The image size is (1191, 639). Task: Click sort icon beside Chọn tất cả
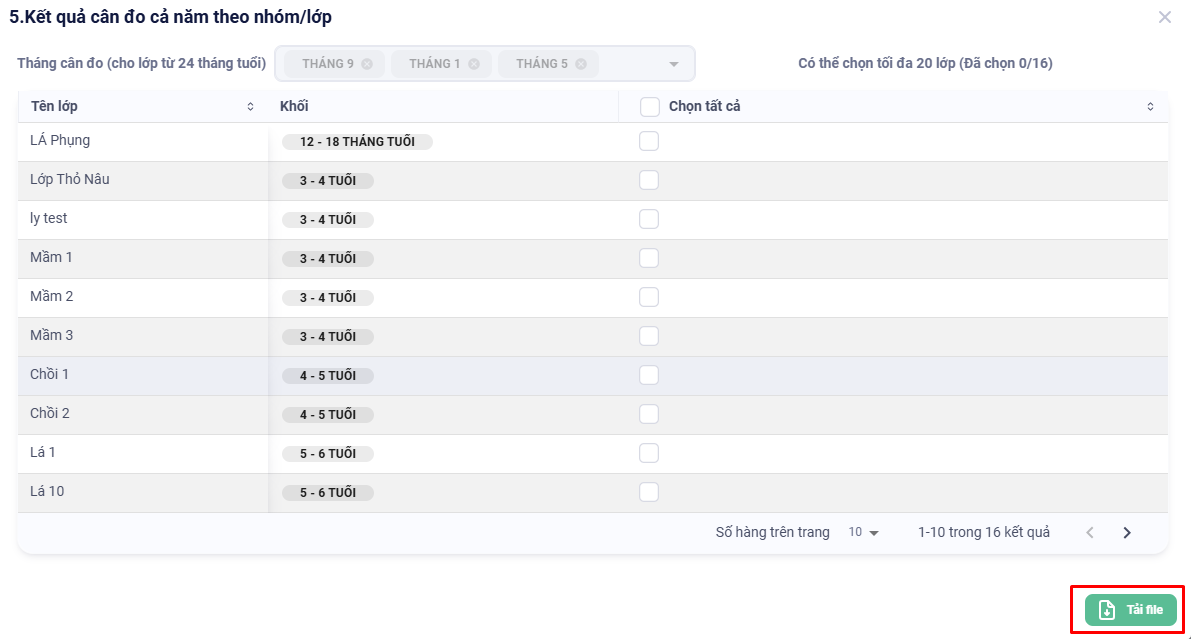[x=1150, y=107]
